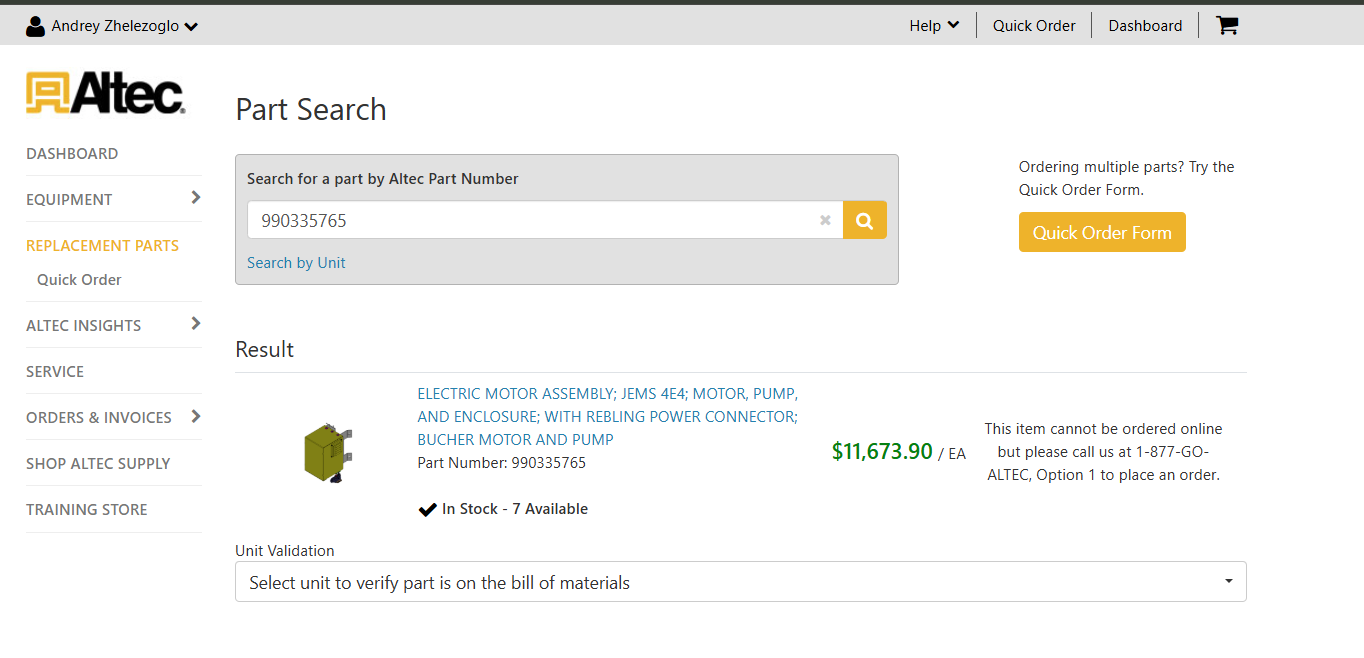The image size is (1364, 658).
Task: Expand the Equipment menu chevron
Action: pos(196,198)
